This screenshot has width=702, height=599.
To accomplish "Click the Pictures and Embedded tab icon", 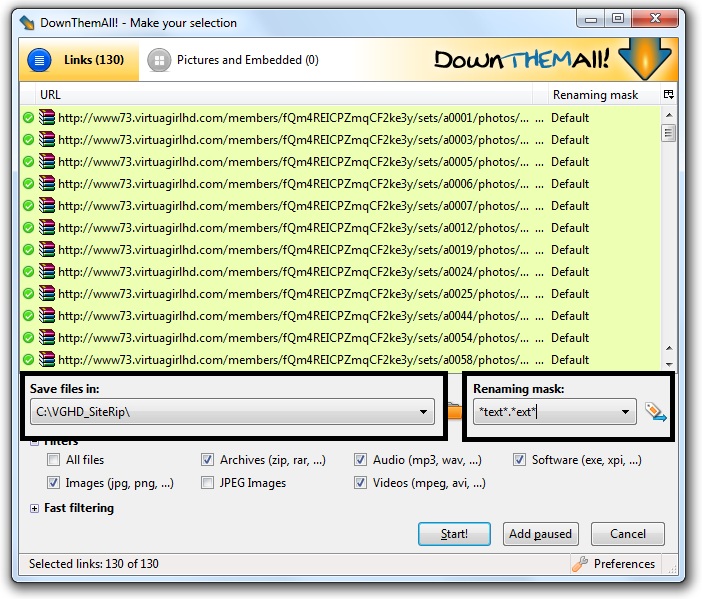I will point(158,60).
